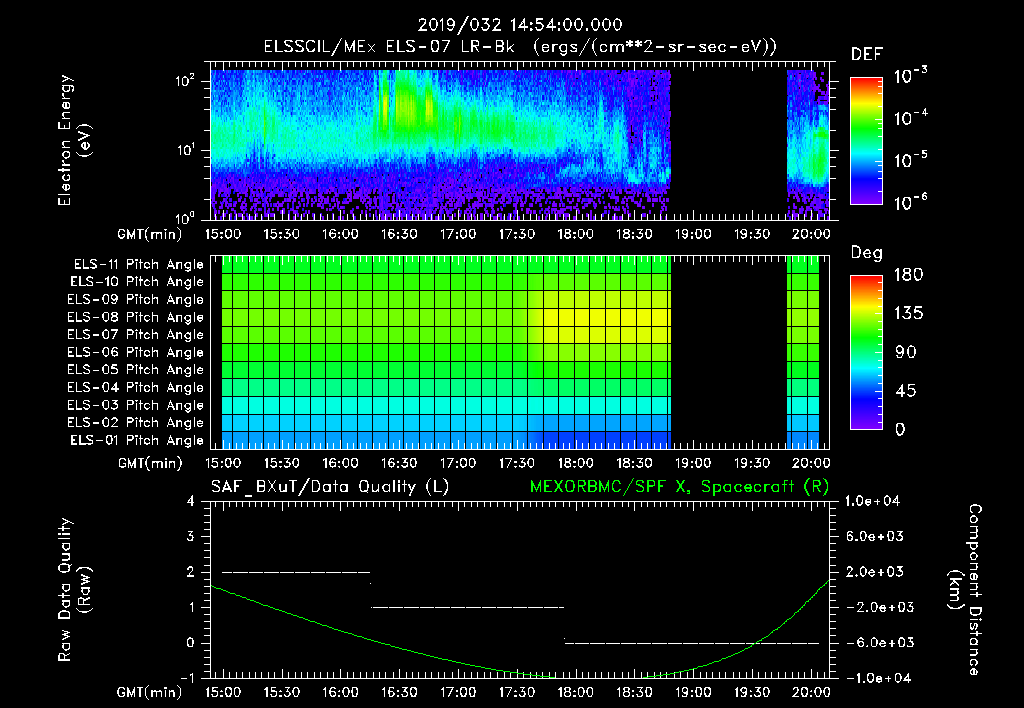Click the GMT(min) label under data quality panel
1024x708 pixels.
[x=150, y=692]
